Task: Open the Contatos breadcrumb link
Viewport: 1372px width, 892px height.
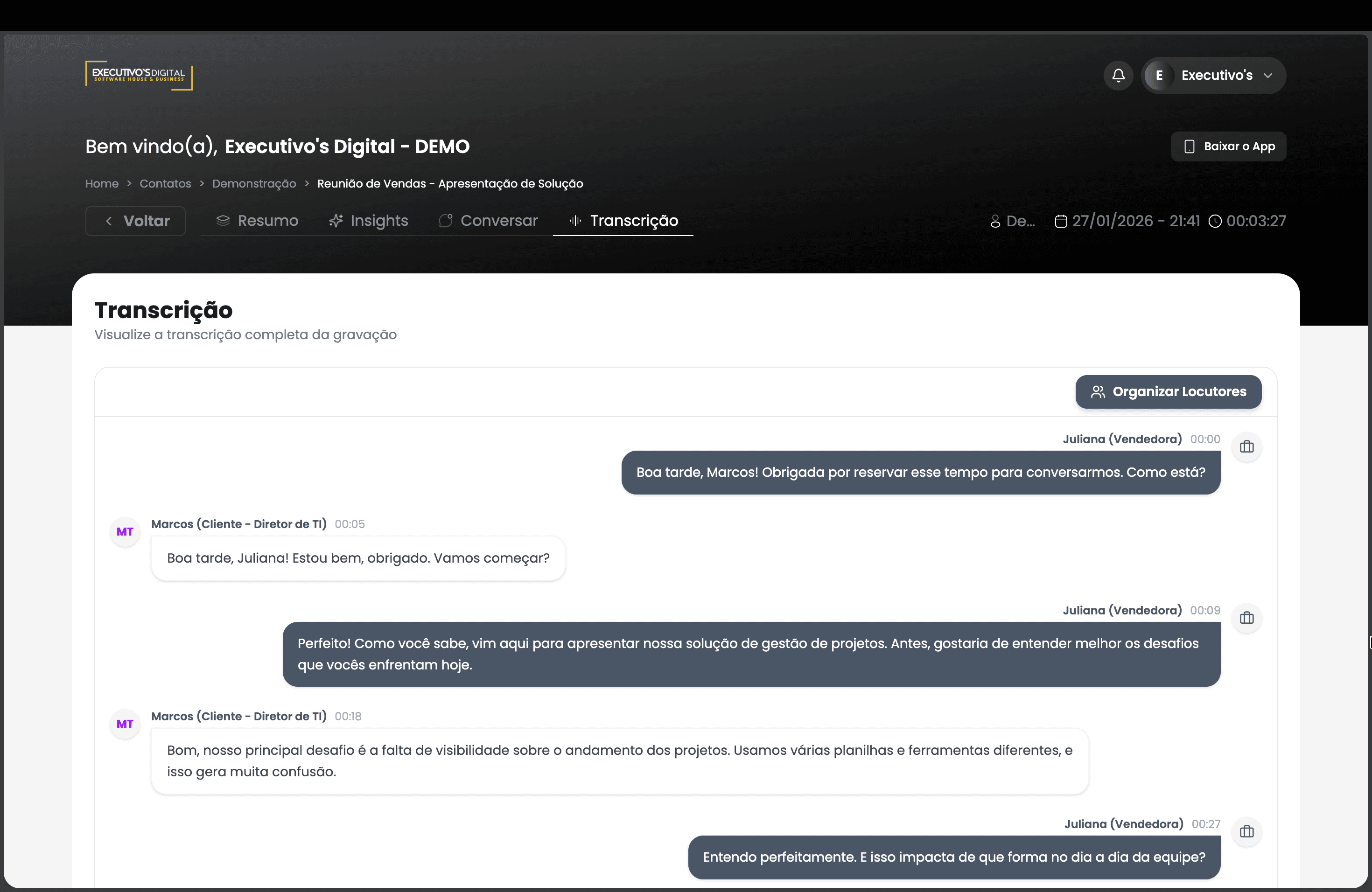Action: pyautogui.click(x=165, y=184)
